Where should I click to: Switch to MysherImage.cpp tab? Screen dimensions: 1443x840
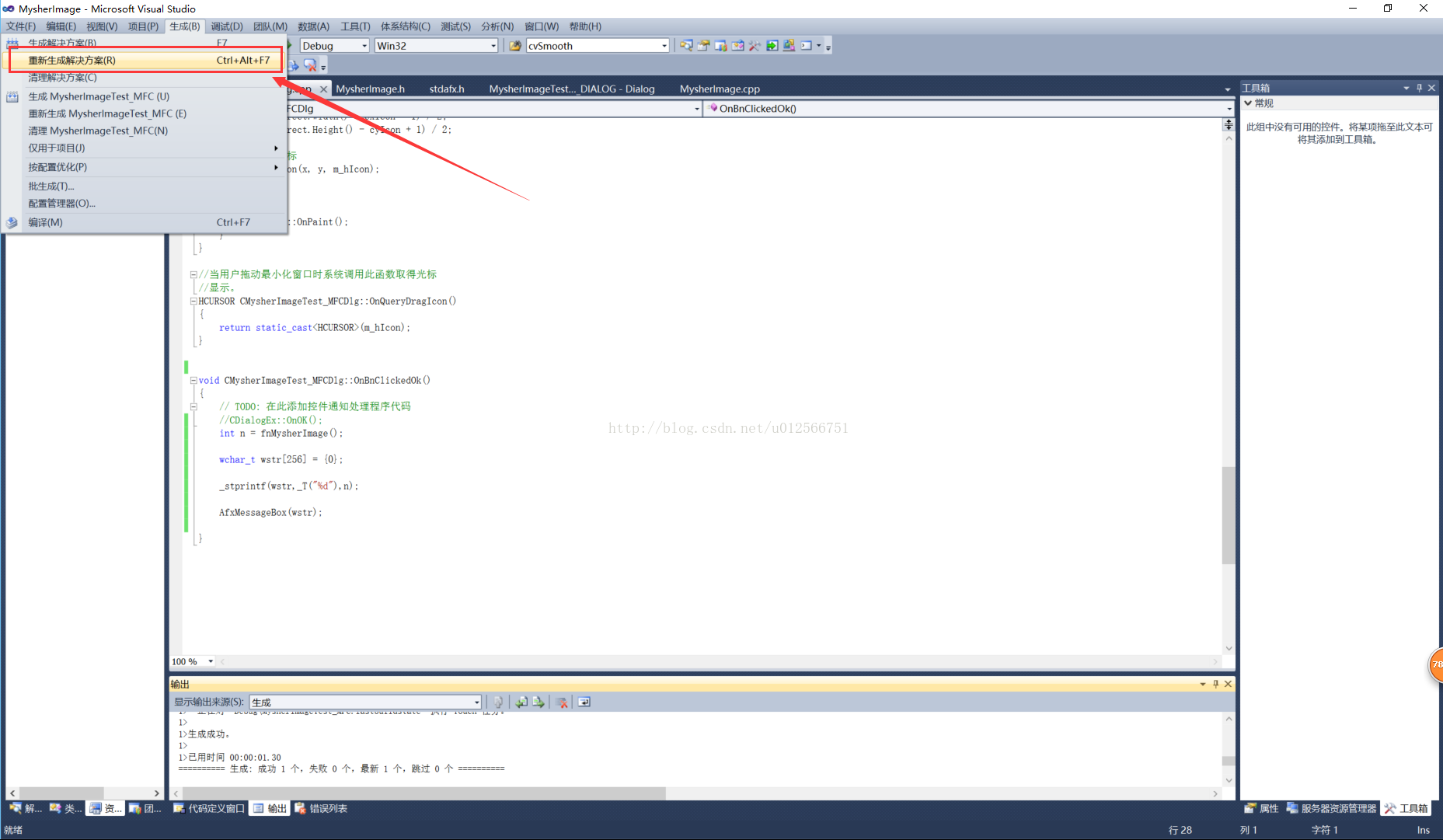click(720, 89)
